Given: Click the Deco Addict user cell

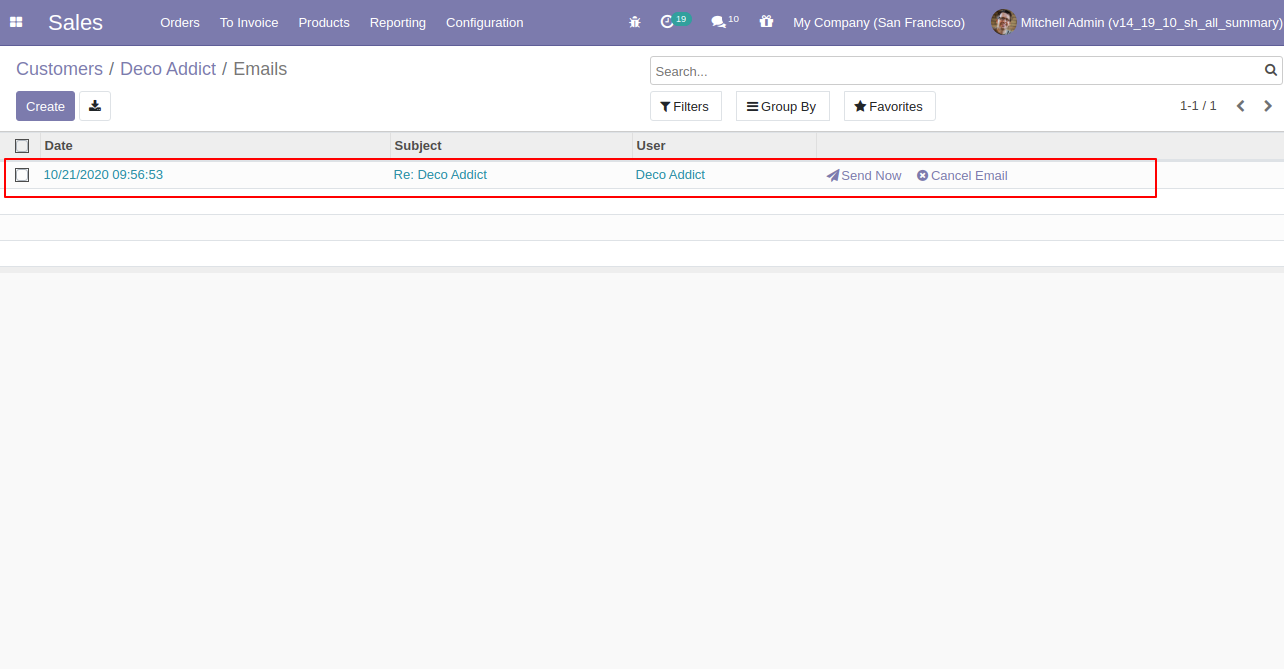Looking at the screenshot, I should coord(670,175).
